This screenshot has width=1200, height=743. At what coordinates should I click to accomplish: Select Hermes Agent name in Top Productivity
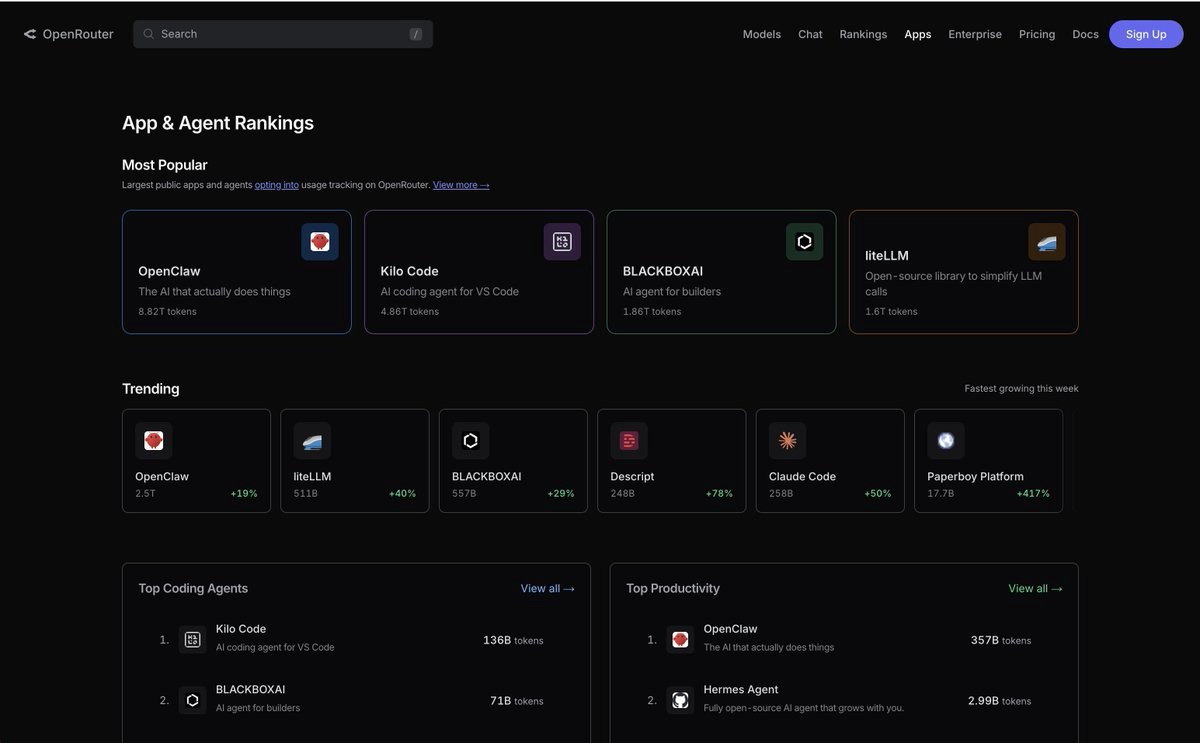click(741, 690)
